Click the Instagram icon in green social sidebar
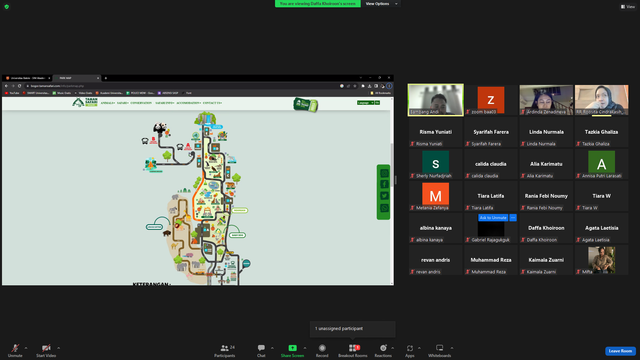This screenshot has width=640, height=360. pyautogui.click(x=384, y=173)
